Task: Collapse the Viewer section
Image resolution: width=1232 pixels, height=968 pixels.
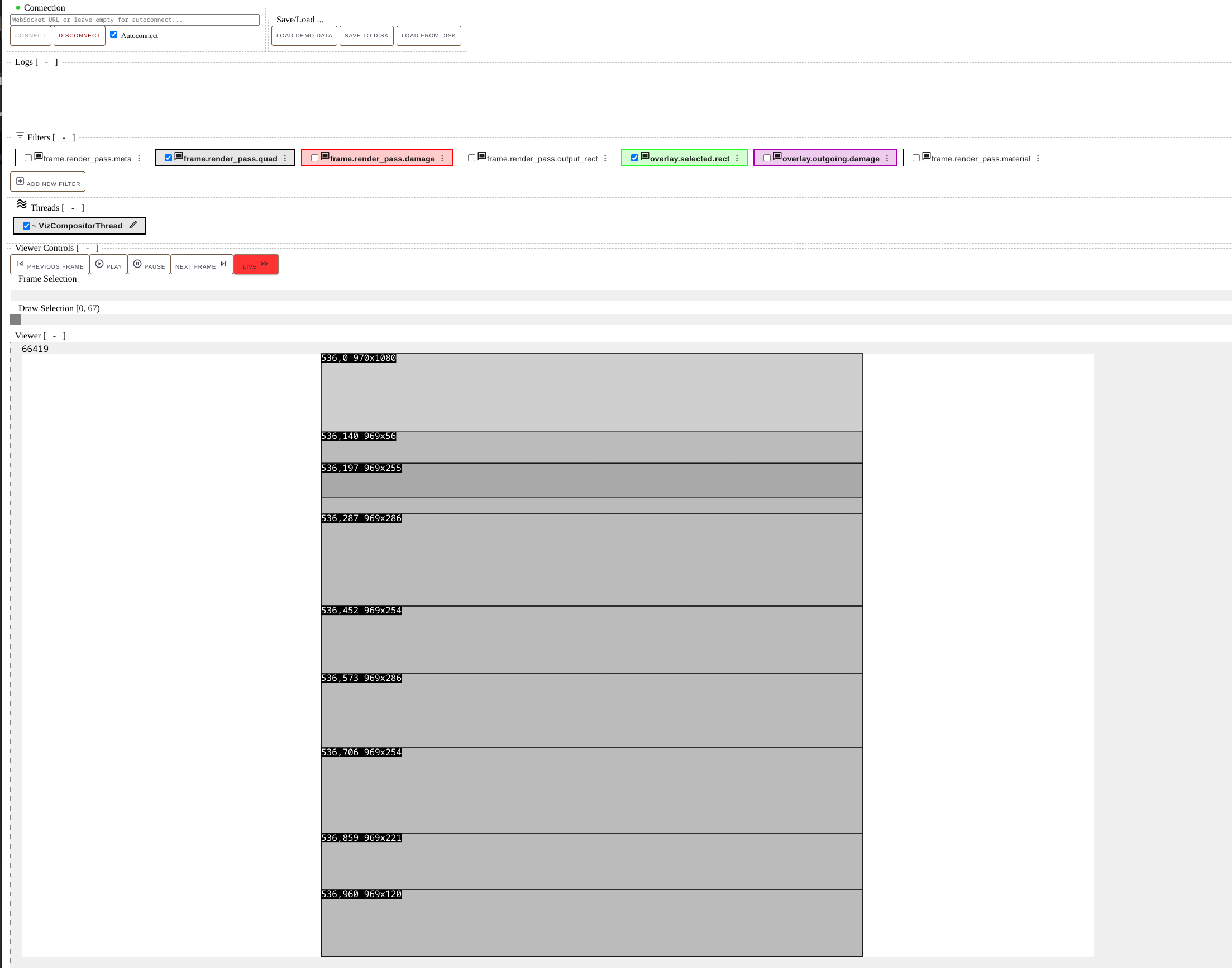Action: 54,336
